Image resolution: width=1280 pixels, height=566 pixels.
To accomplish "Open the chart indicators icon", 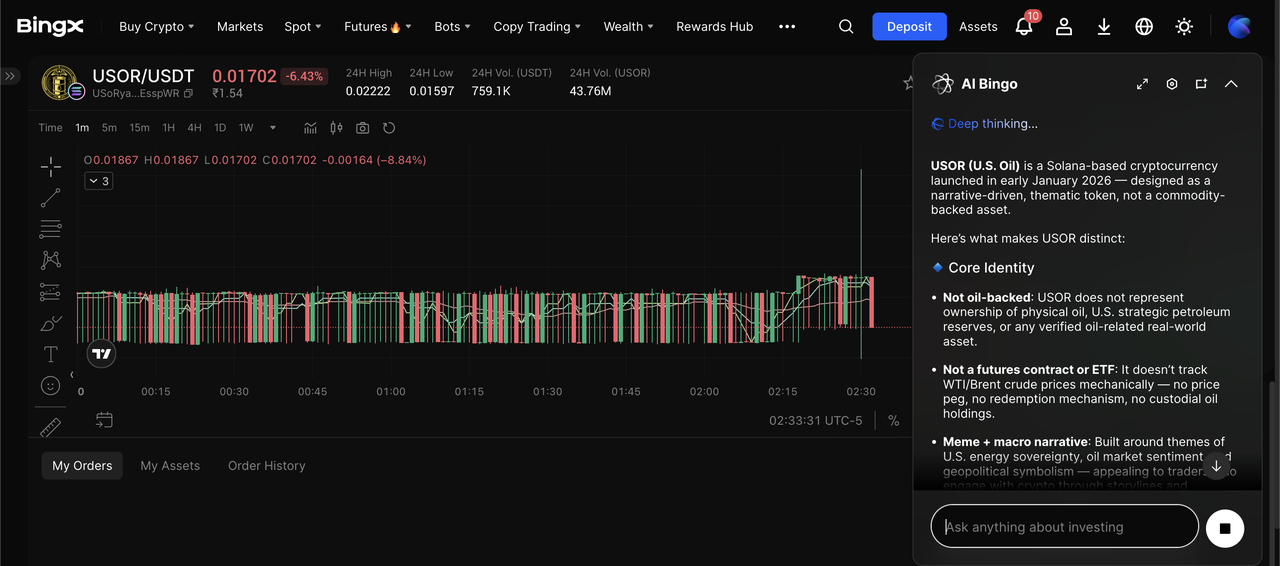I will pyautogui.click(x=310, y=128).
